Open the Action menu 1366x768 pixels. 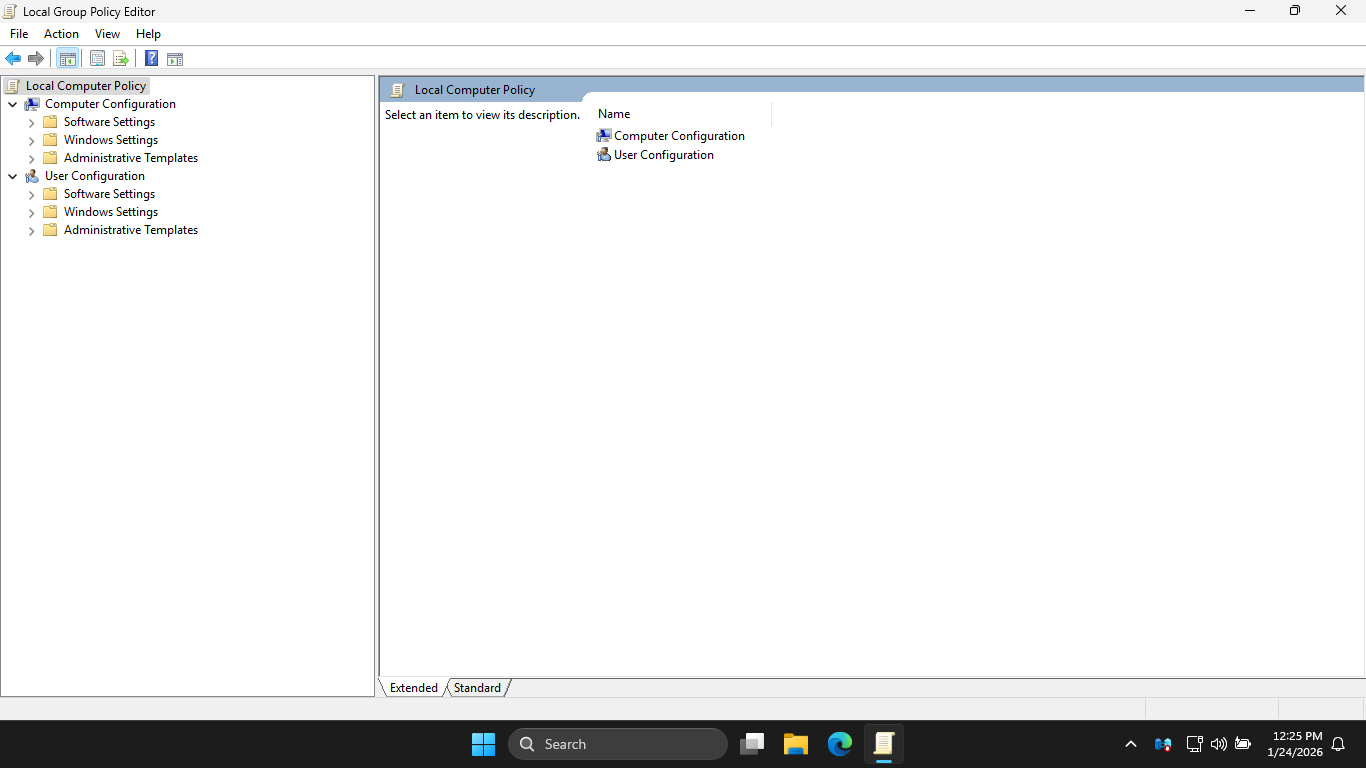tap(61, 34)
